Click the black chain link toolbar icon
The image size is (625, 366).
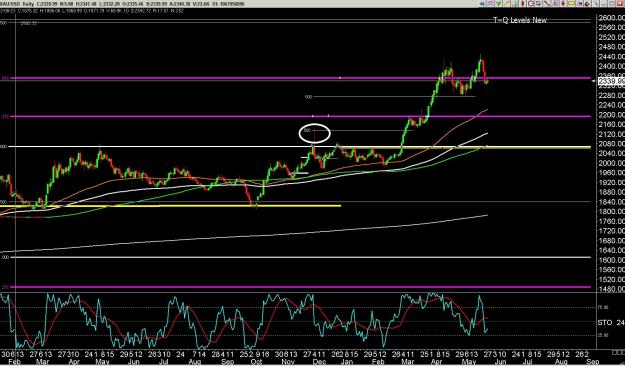coord(587,4)
